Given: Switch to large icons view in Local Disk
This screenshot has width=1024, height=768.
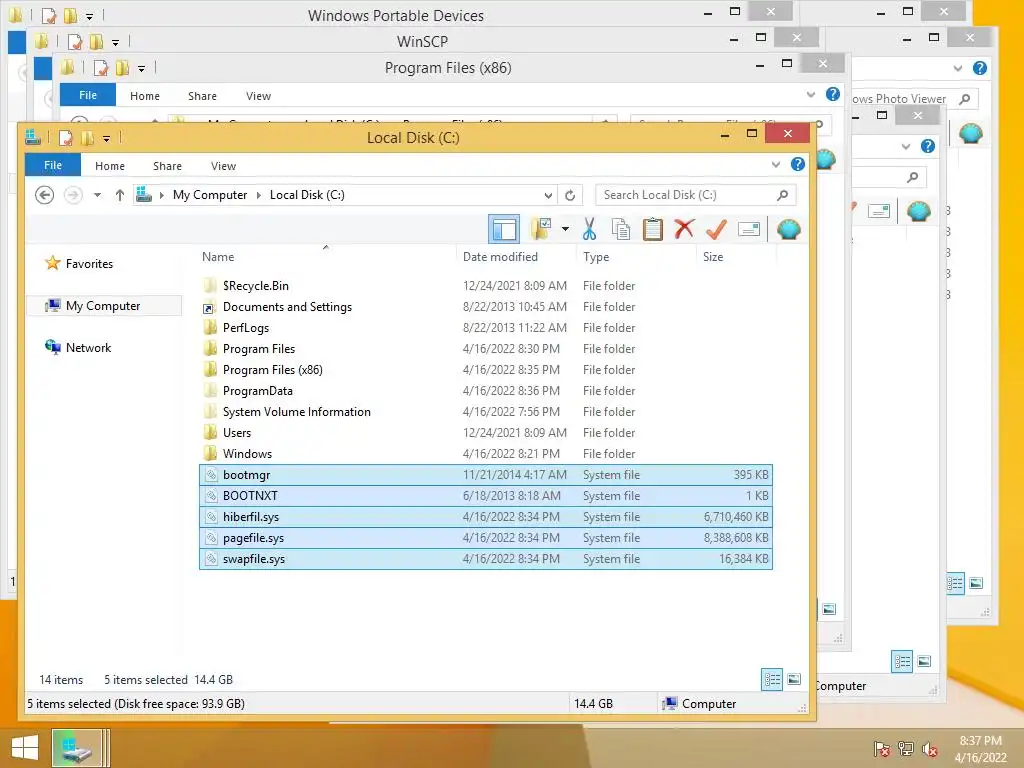Looking at the screenshot, I should 794,679.
